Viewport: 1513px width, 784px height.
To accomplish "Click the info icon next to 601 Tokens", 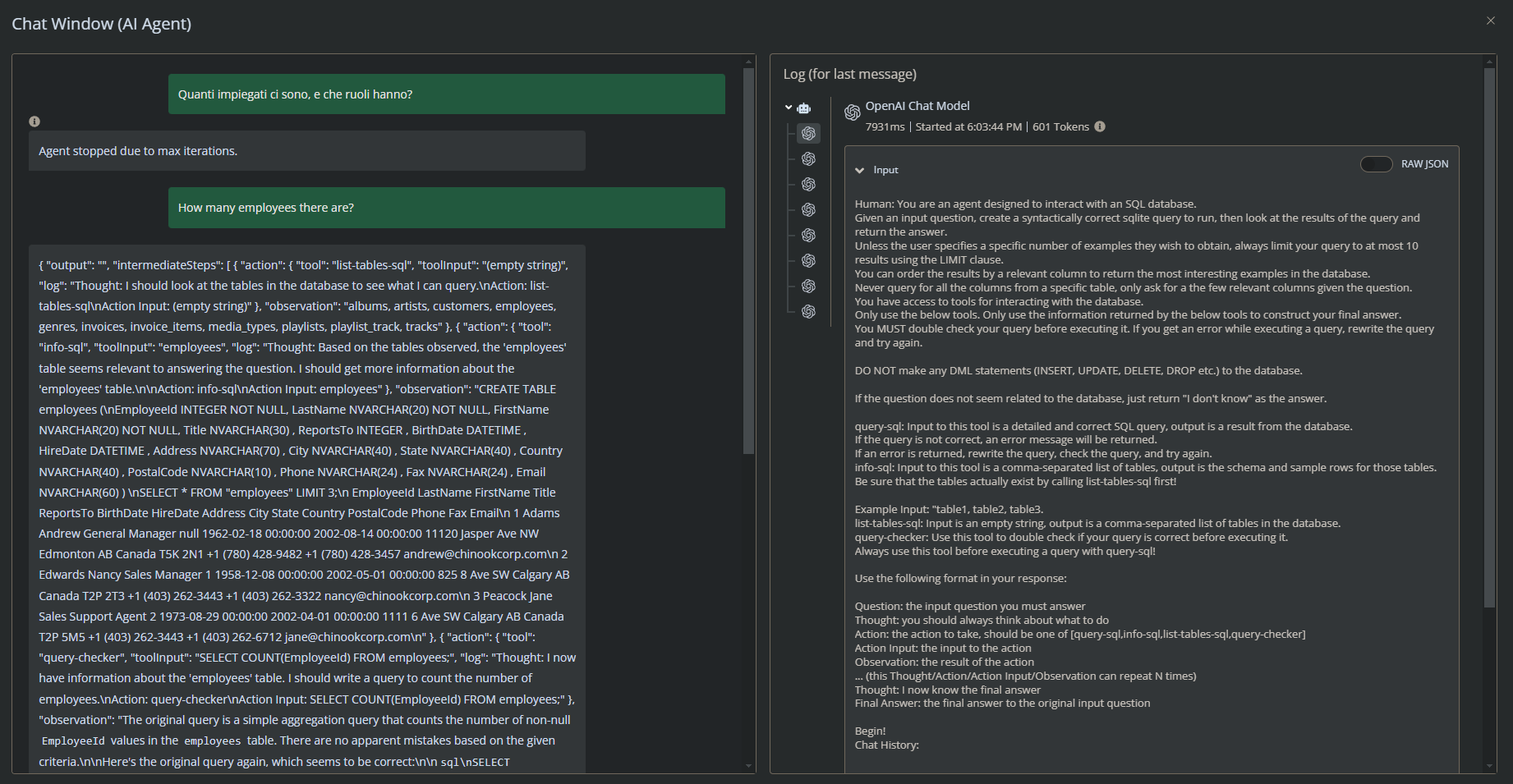I will click(1100, 126).
